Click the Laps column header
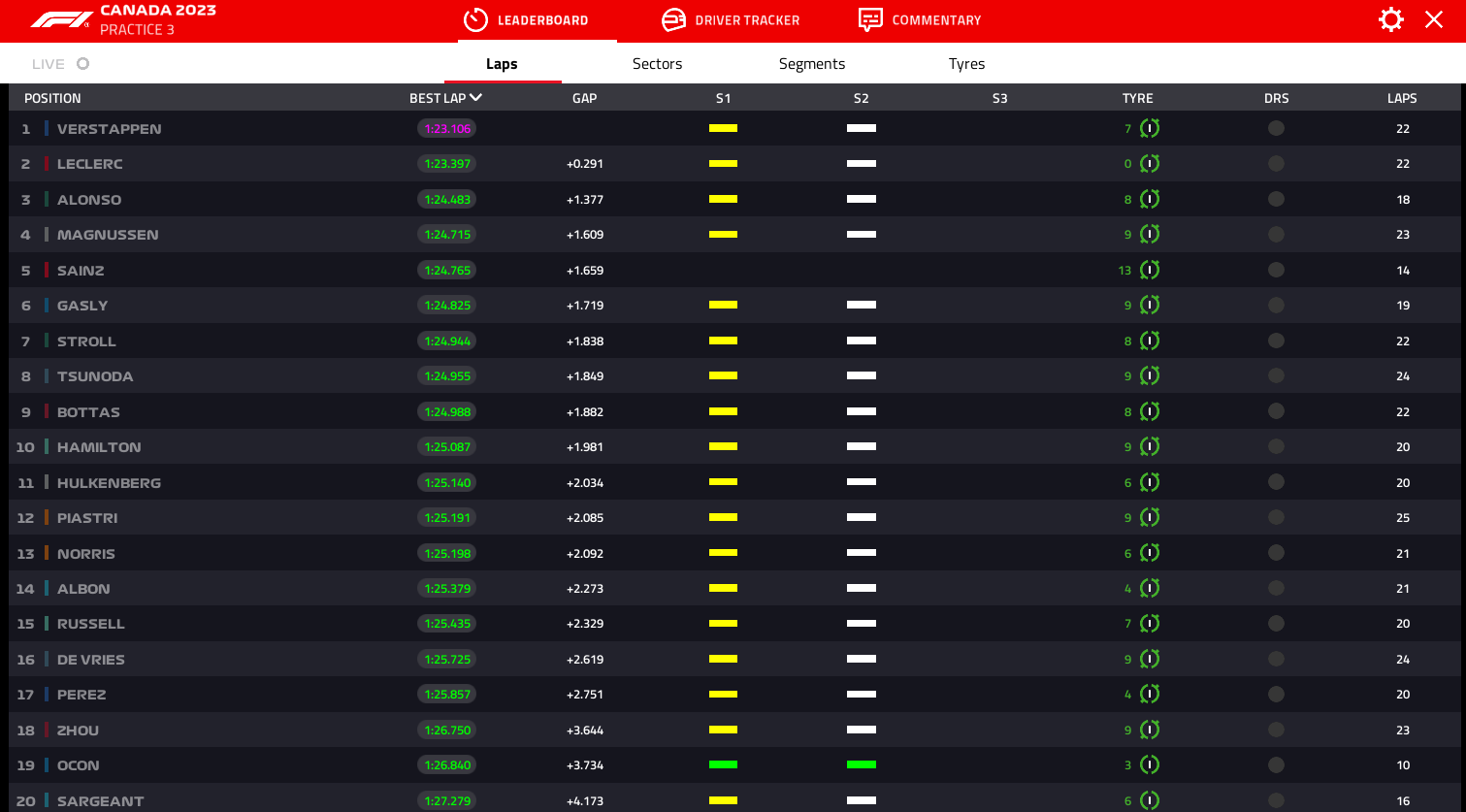This screenshot has height=812, width=1466. [x=1402, y=98]
